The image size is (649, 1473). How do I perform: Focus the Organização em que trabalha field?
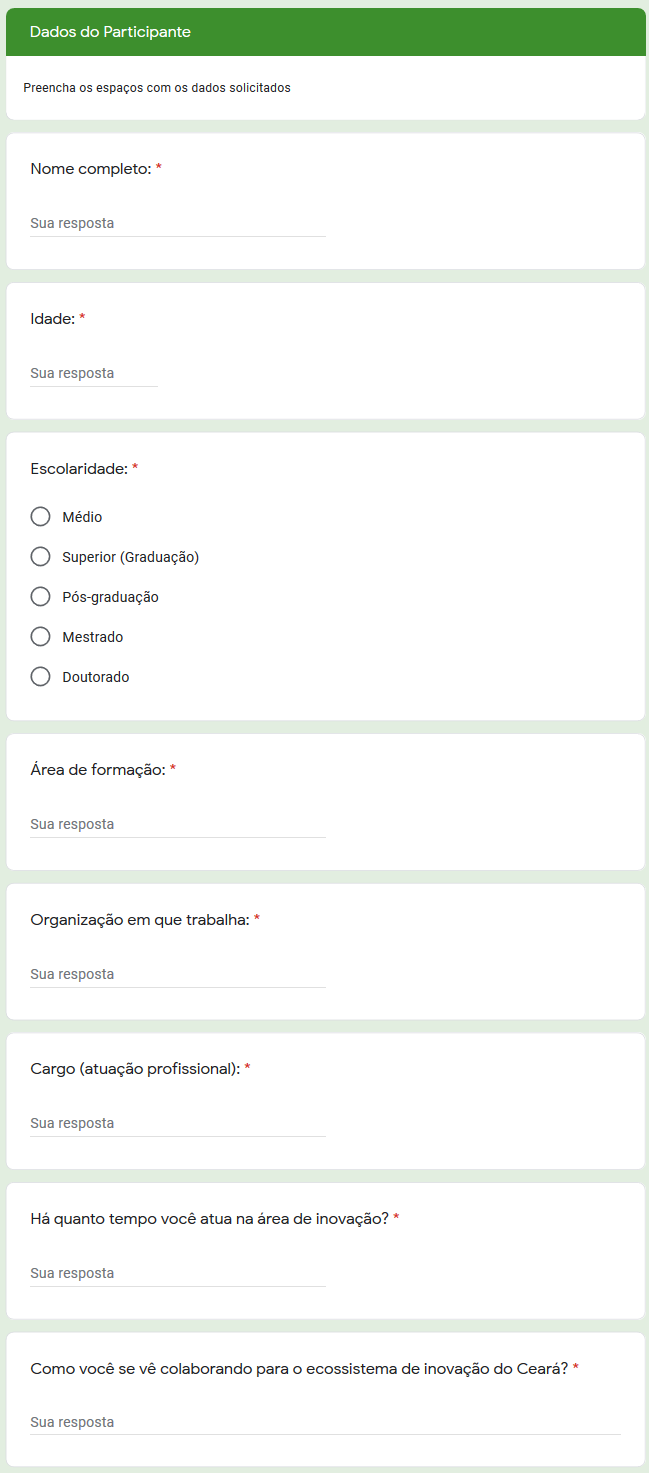178,974
